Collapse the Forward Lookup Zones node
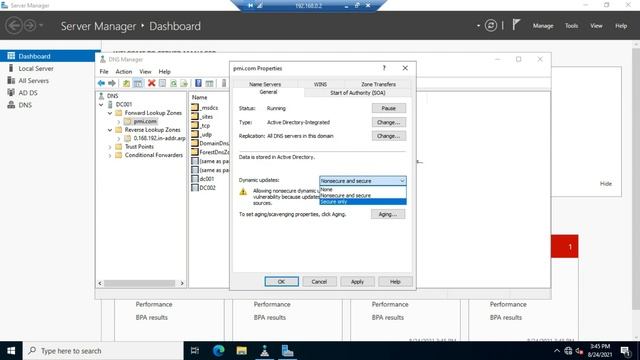The height and width of the screenshot is (360, 640). [x=110, y=113]
